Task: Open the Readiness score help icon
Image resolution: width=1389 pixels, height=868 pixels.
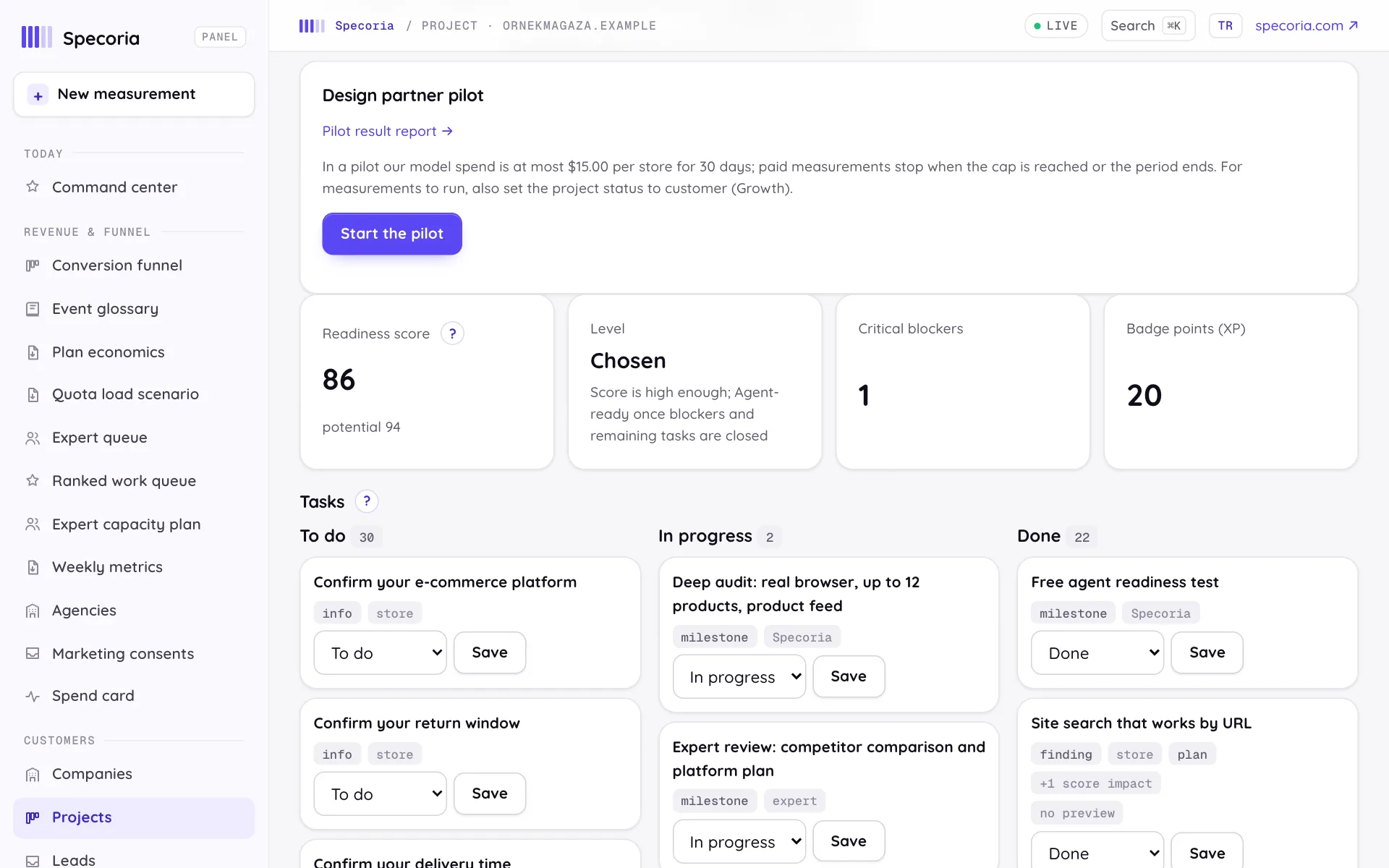Action: pos(452,333)
